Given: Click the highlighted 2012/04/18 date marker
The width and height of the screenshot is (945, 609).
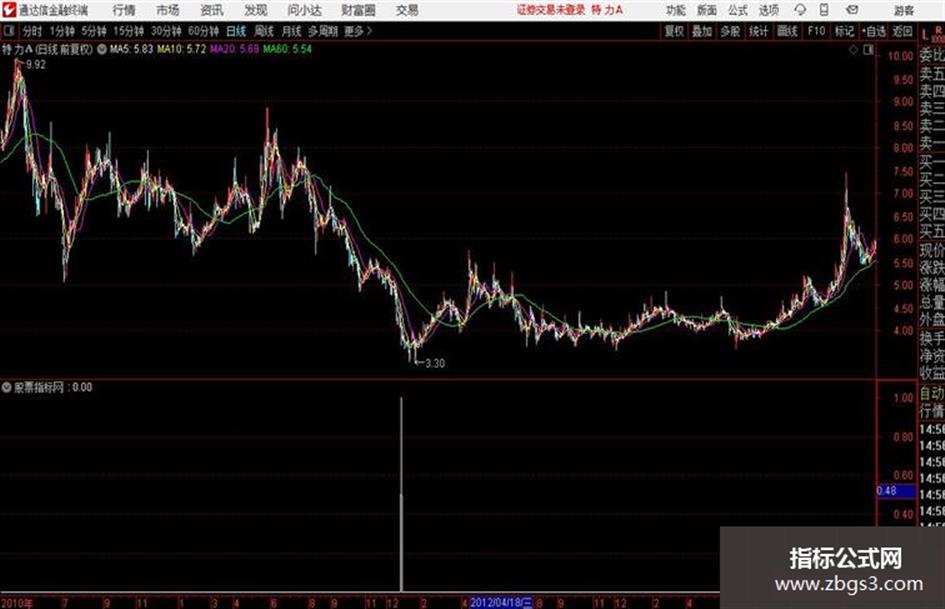Looking at the screenshot, I should (x=501, y=603).
